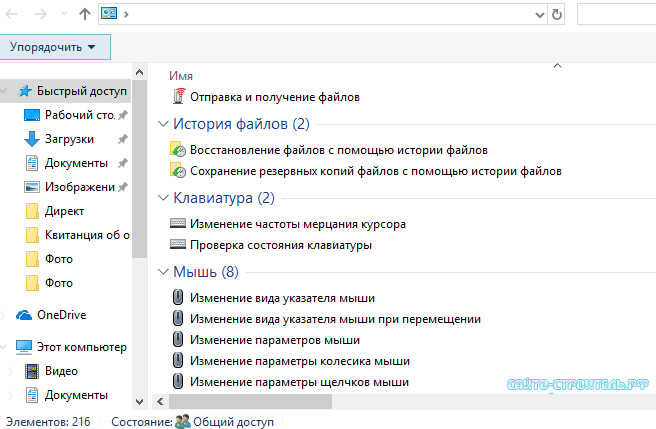Screen dimensions: 656x429
Task: Click the address bar path chevron
Action: click(x=126, y=15)
